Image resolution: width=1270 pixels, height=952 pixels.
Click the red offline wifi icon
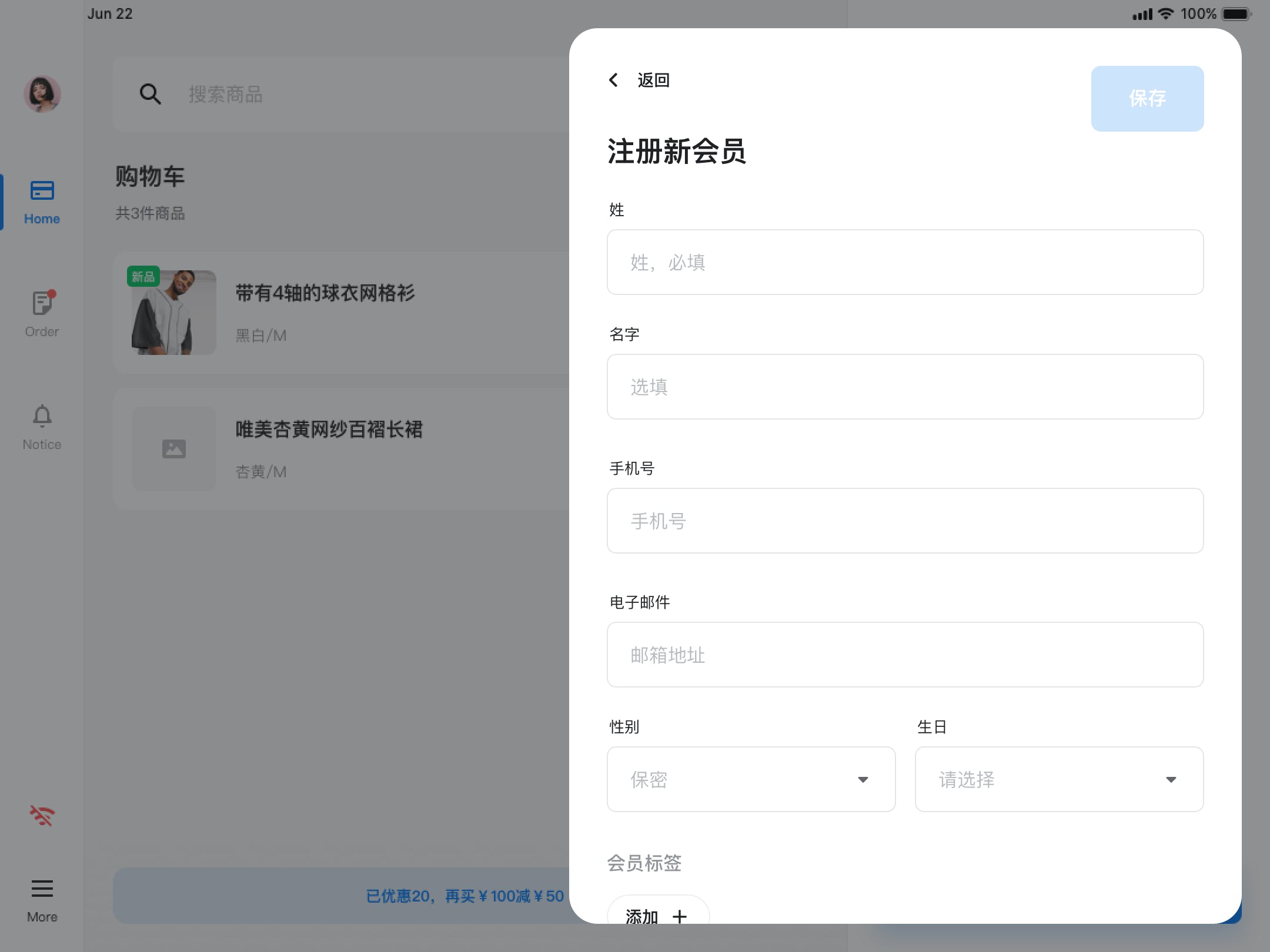click(42, 816)
